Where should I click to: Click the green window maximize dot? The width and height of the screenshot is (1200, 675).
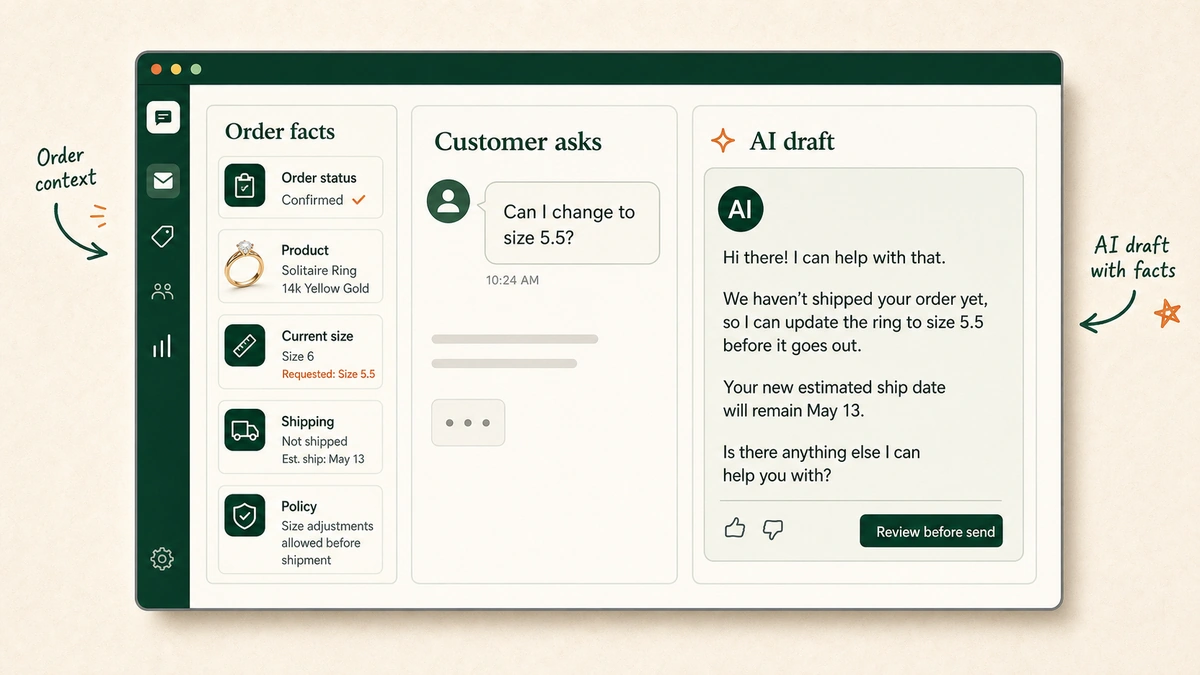(x=196, y=69)
